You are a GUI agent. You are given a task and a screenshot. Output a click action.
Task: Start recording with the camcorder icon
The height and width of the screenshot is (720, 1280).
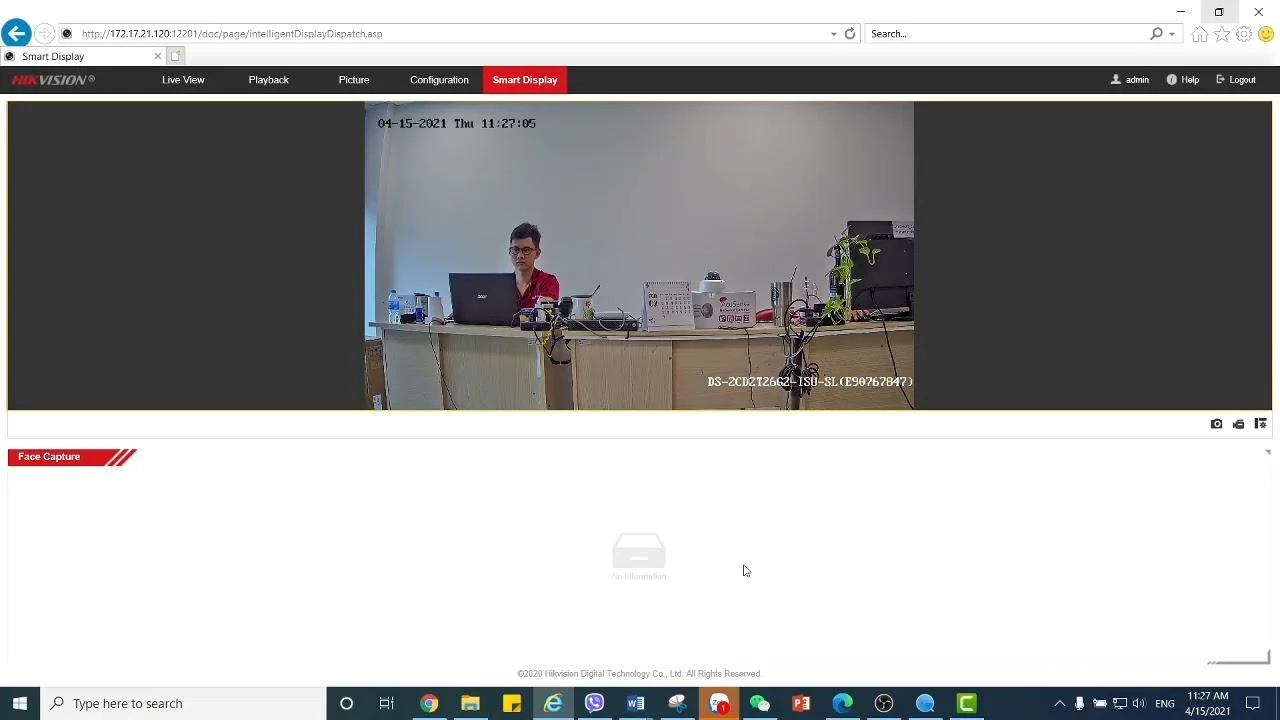coord(1238,424)
